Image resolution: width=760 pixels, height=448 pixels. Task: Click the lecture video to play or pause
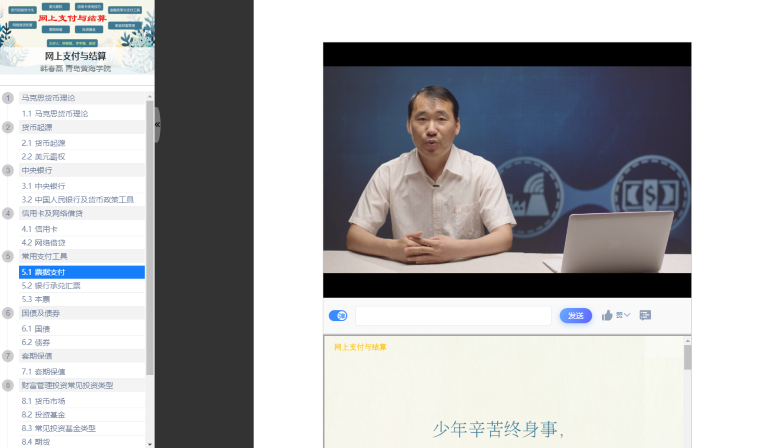[507, 169]
